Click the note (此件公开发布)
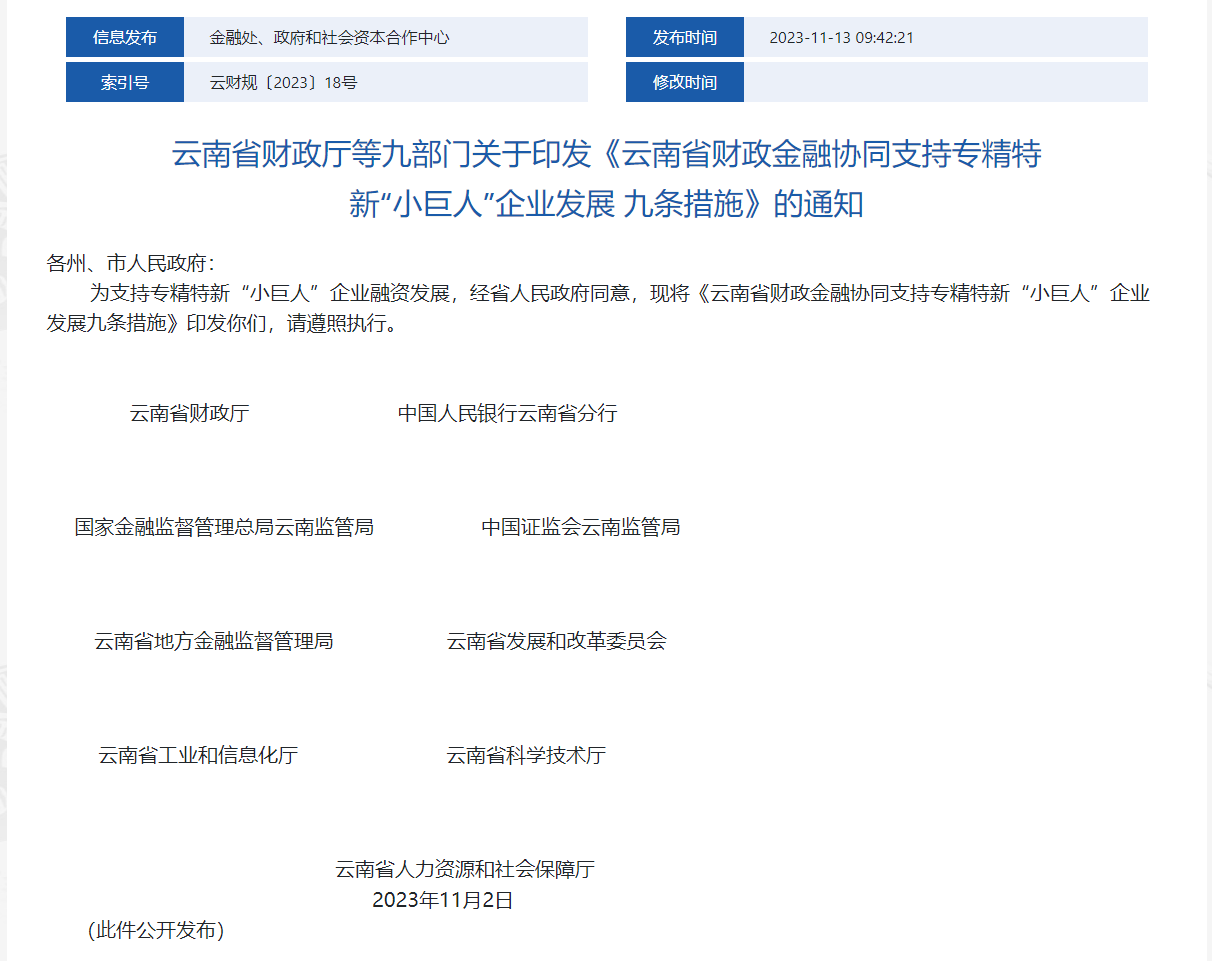The height and width of the screenshot is (961, 1212). click(156, 931)
